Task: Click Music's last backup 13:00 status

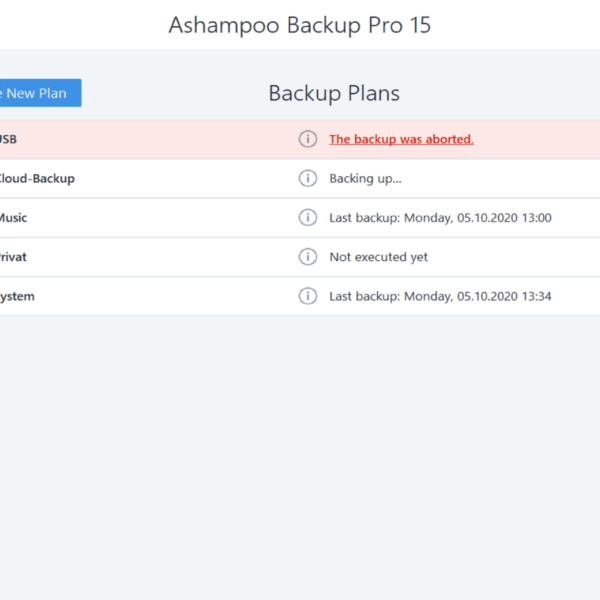Action: click(x=440, y=218)
